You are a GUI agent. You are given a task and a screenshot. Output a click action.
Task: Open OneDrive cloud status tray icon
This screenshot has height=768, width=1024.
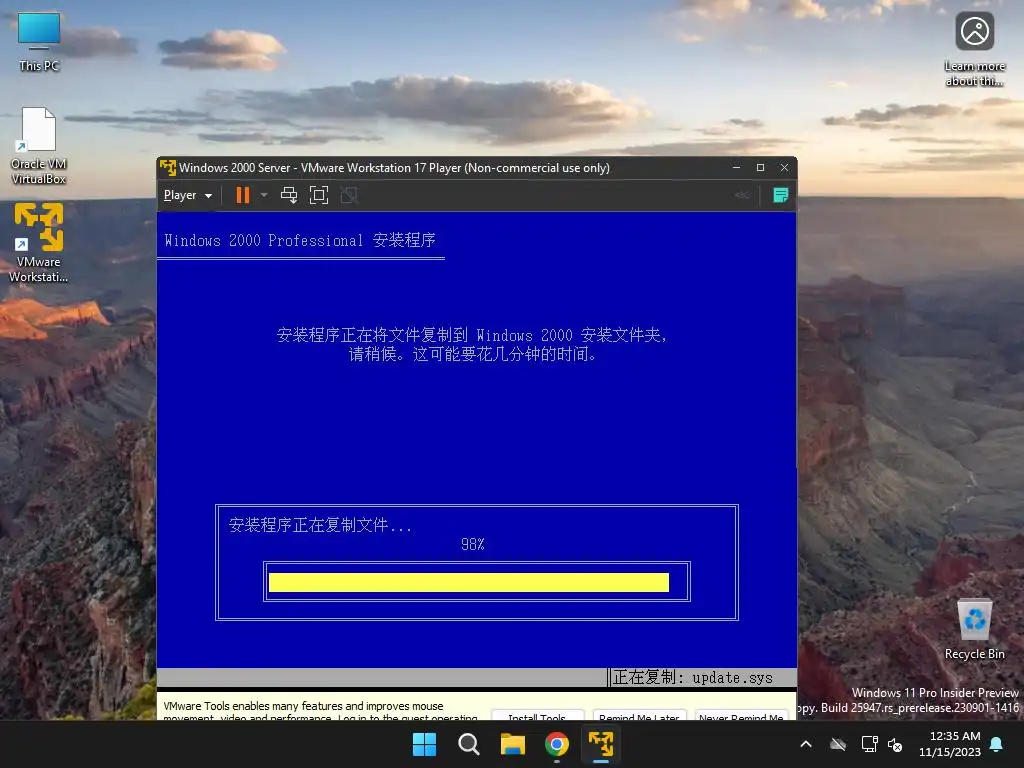(838, 744)
